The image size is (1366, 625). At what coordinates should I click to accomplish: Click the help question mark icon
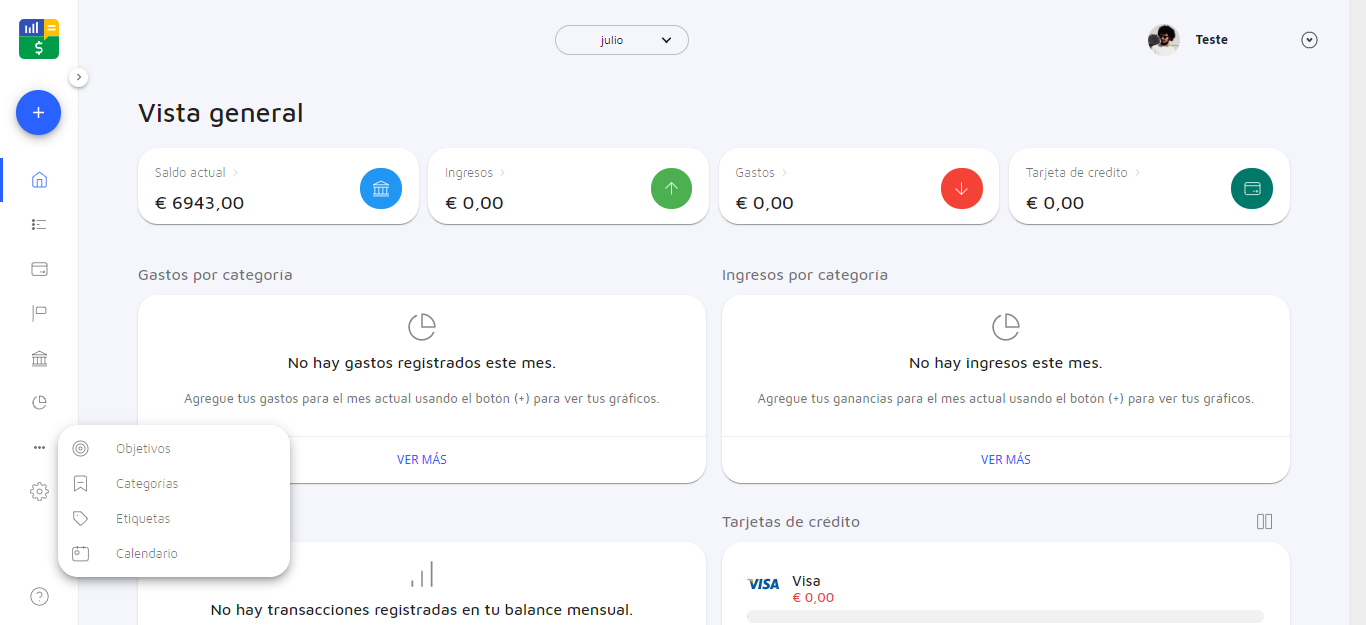point(39,597)
